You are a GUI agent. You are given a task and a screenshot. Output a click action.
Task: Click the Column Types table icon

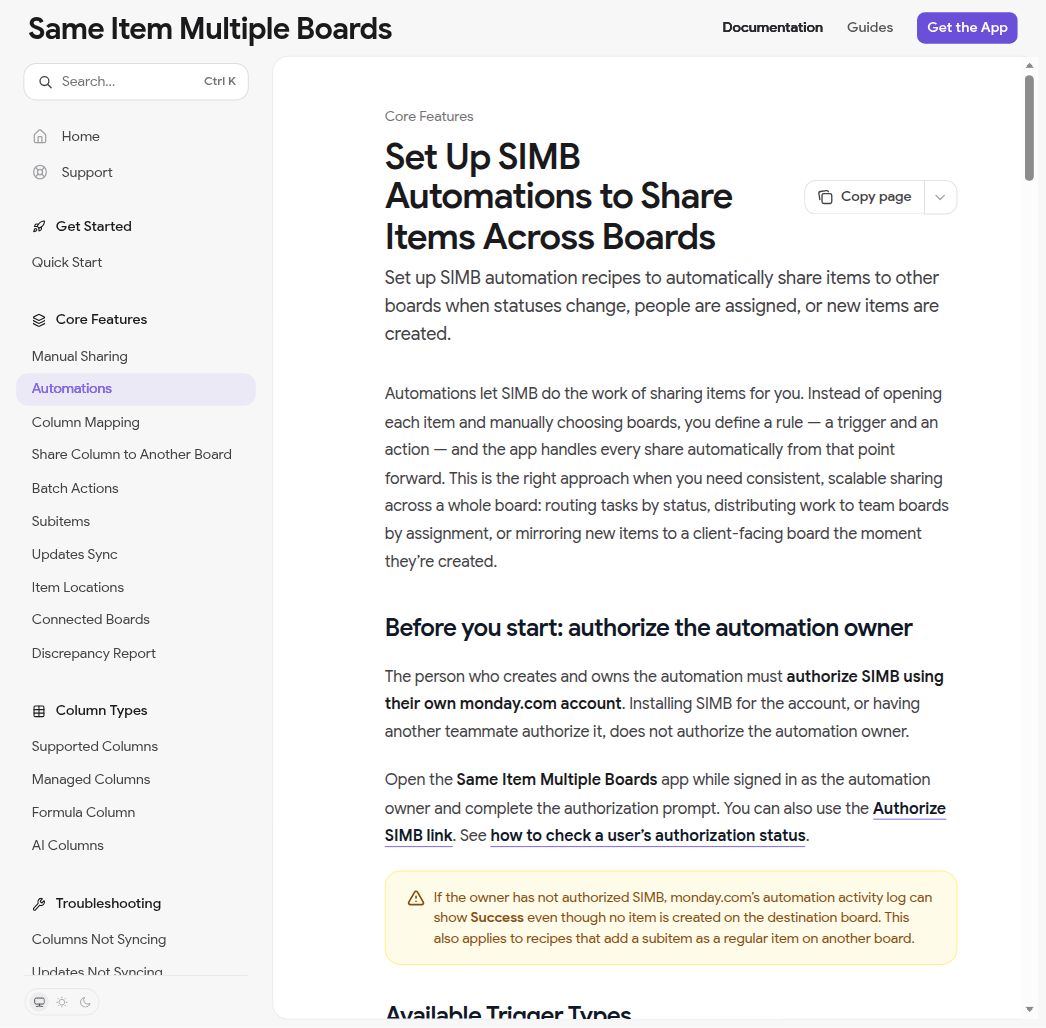(39, 711)
